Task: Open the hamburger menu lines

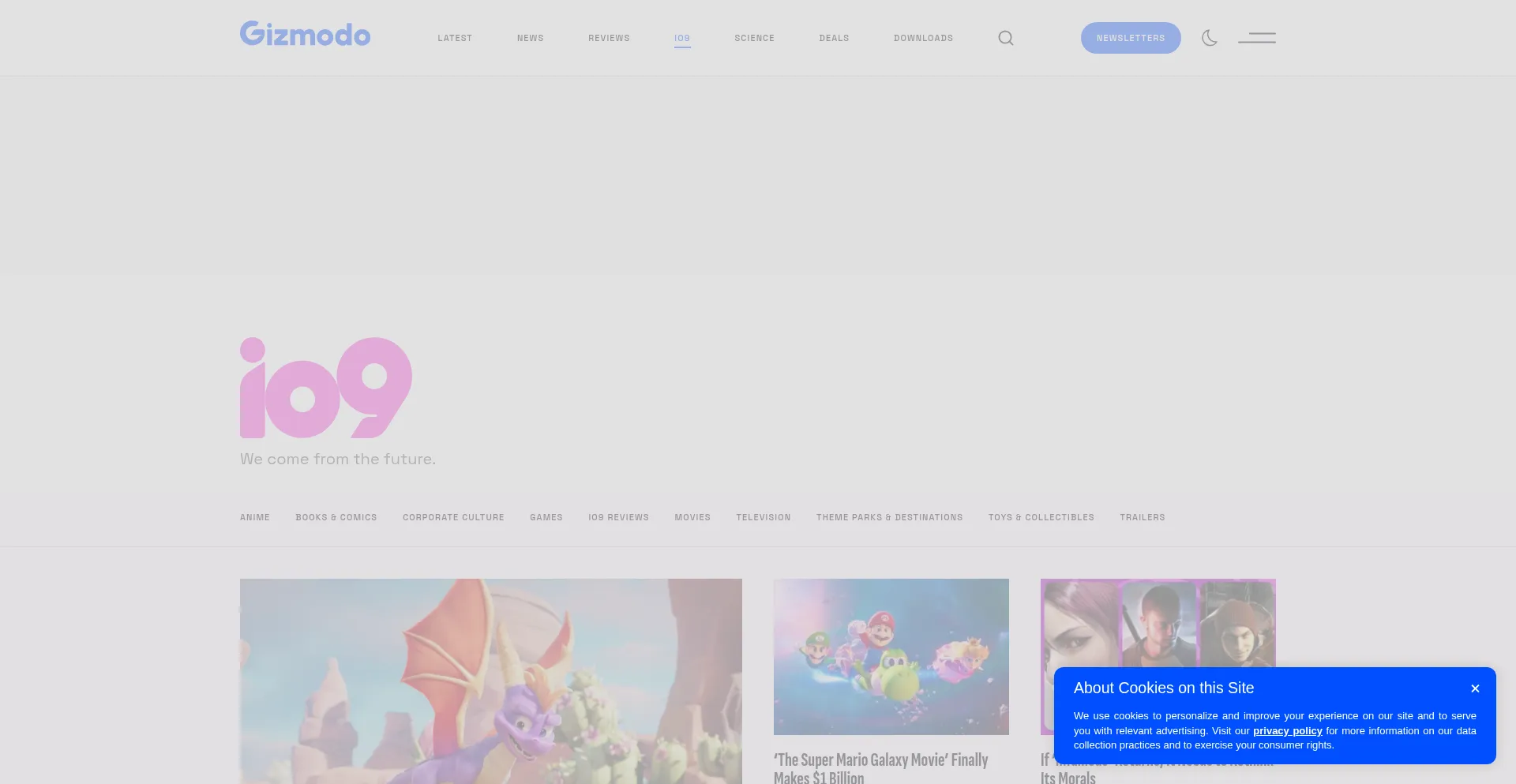Action: 1257,38
